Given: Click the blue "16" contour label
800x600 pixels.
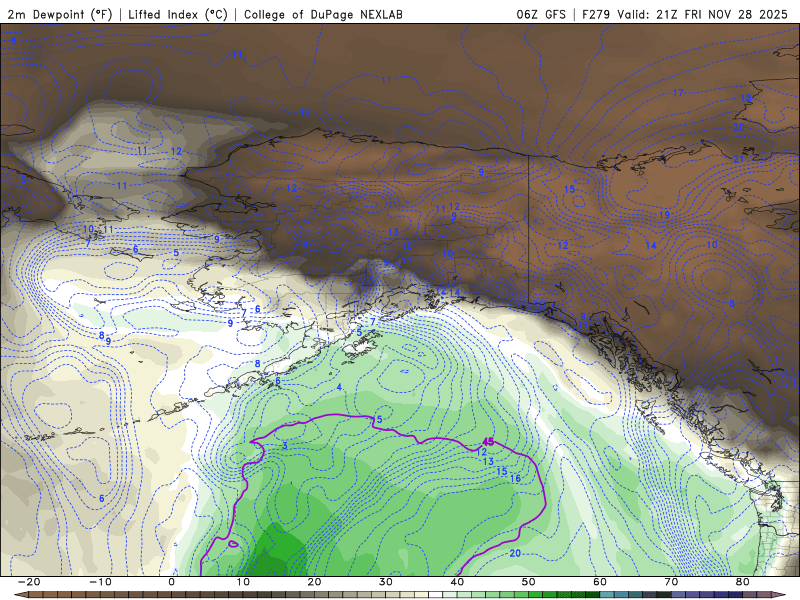Looking at the screenshot, I should point(515,479).
